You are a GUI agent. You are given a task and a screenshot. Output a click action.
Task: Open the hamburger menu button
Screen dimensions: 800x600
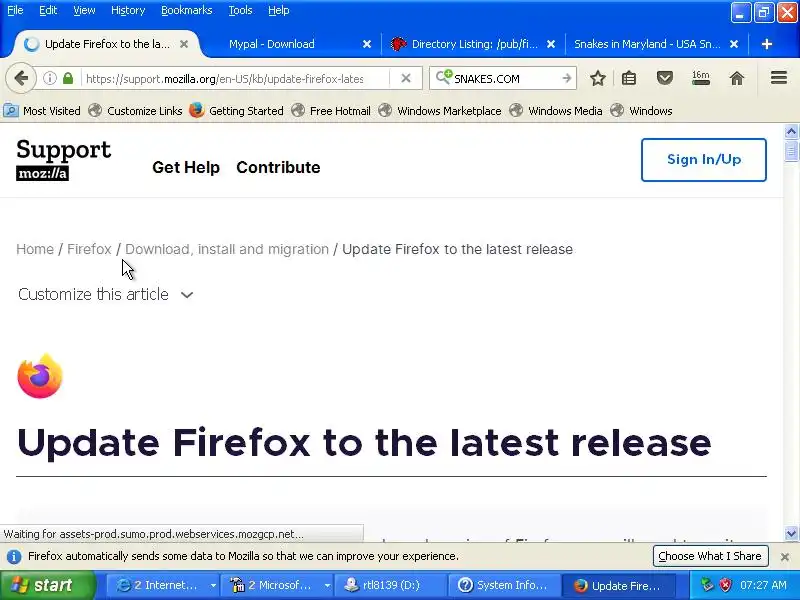[x=779, y=78]
